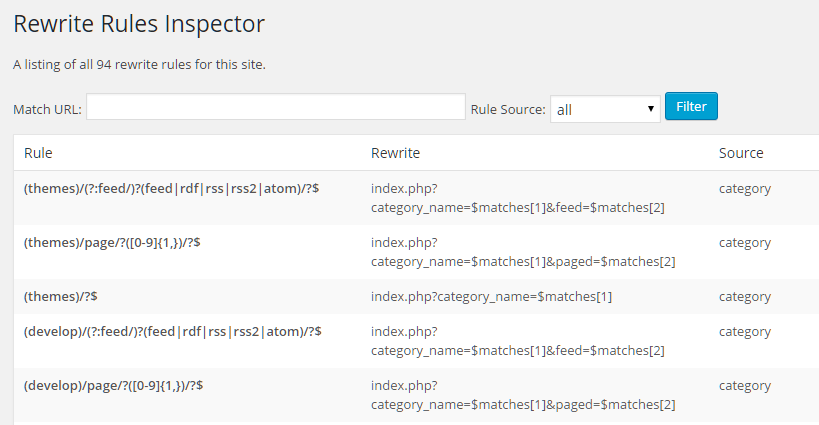
Task: Select the Rewrite Rules Inspector heading
Action: (x=139, y=23)
